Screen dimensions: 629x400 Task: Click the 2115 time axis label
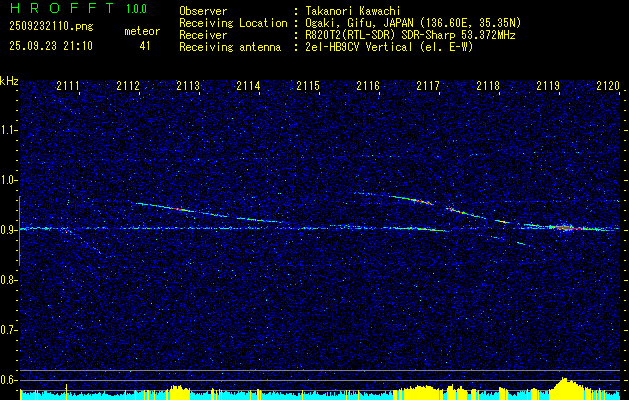308,86
